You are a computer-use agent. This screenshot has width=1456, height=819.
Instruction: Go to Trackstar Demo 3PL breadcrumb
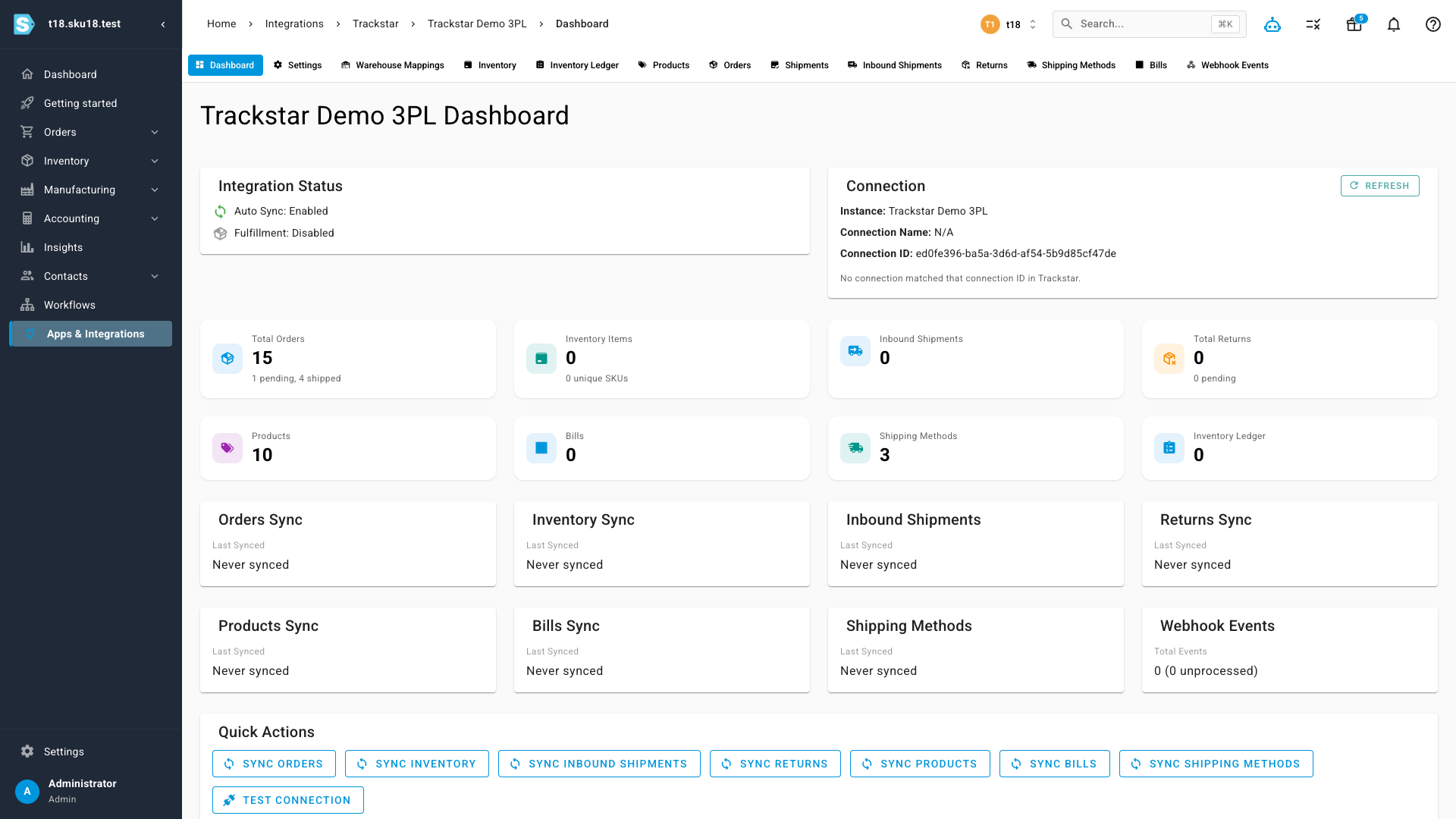tap(477, 24)
